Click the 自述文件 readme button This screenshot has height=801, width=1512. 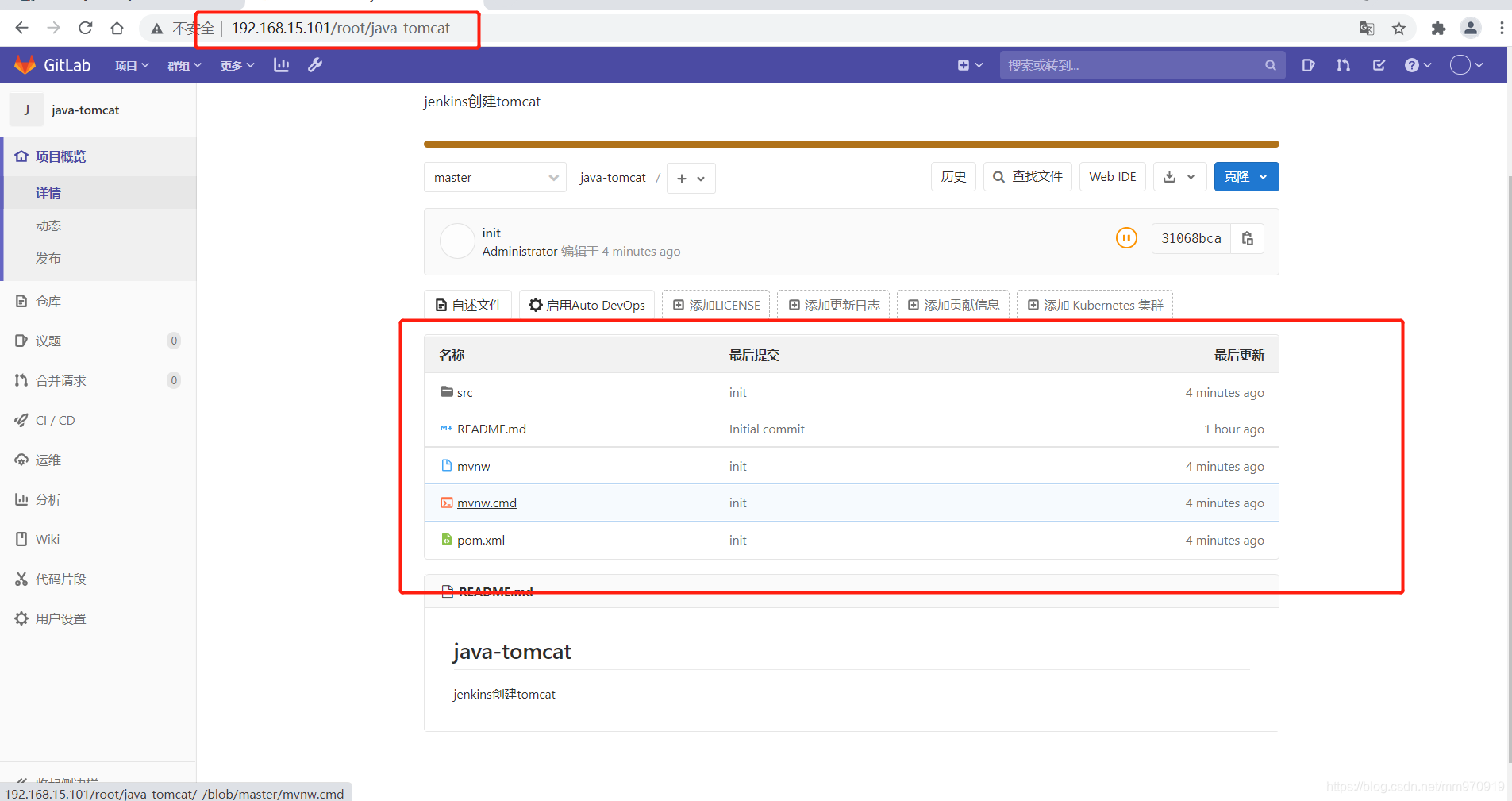[468, 305]
